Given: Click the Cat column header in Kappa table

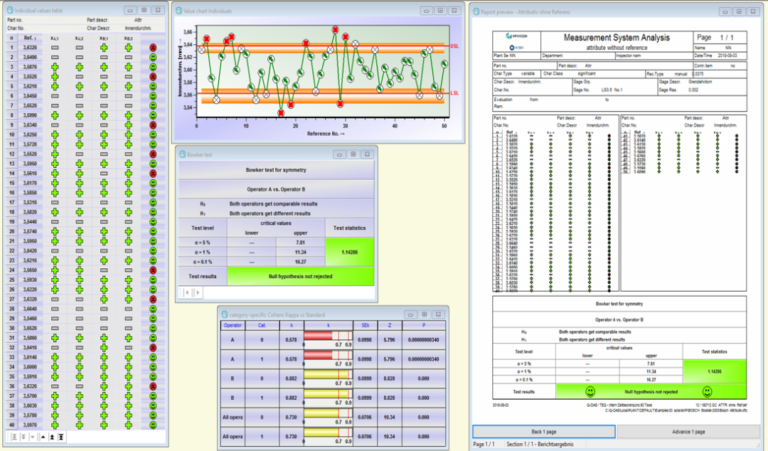Looking at the screenshot, I should 262,325.
